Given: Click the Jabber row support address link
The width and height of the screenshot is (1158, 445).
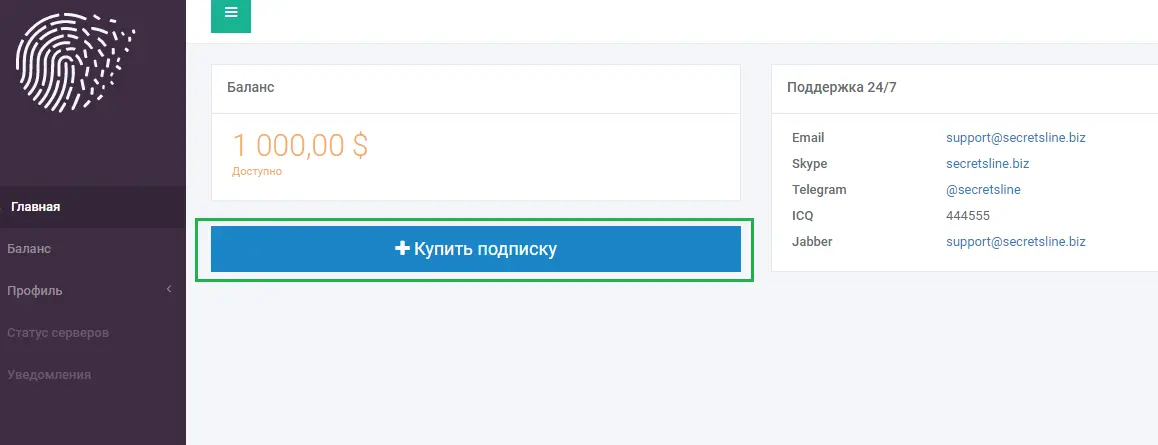Looking at the screenshot, I should coord(1015,241).
